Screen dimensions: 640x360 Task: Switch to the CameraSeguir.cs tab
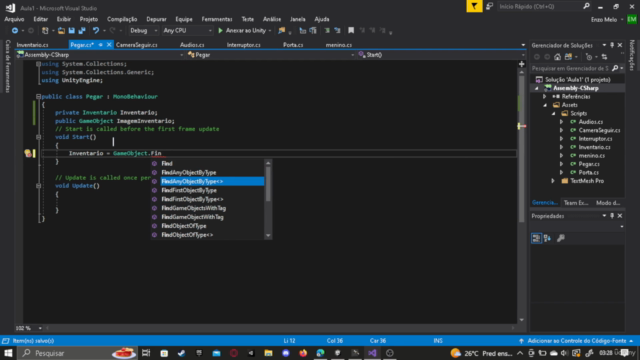(137, 45)
